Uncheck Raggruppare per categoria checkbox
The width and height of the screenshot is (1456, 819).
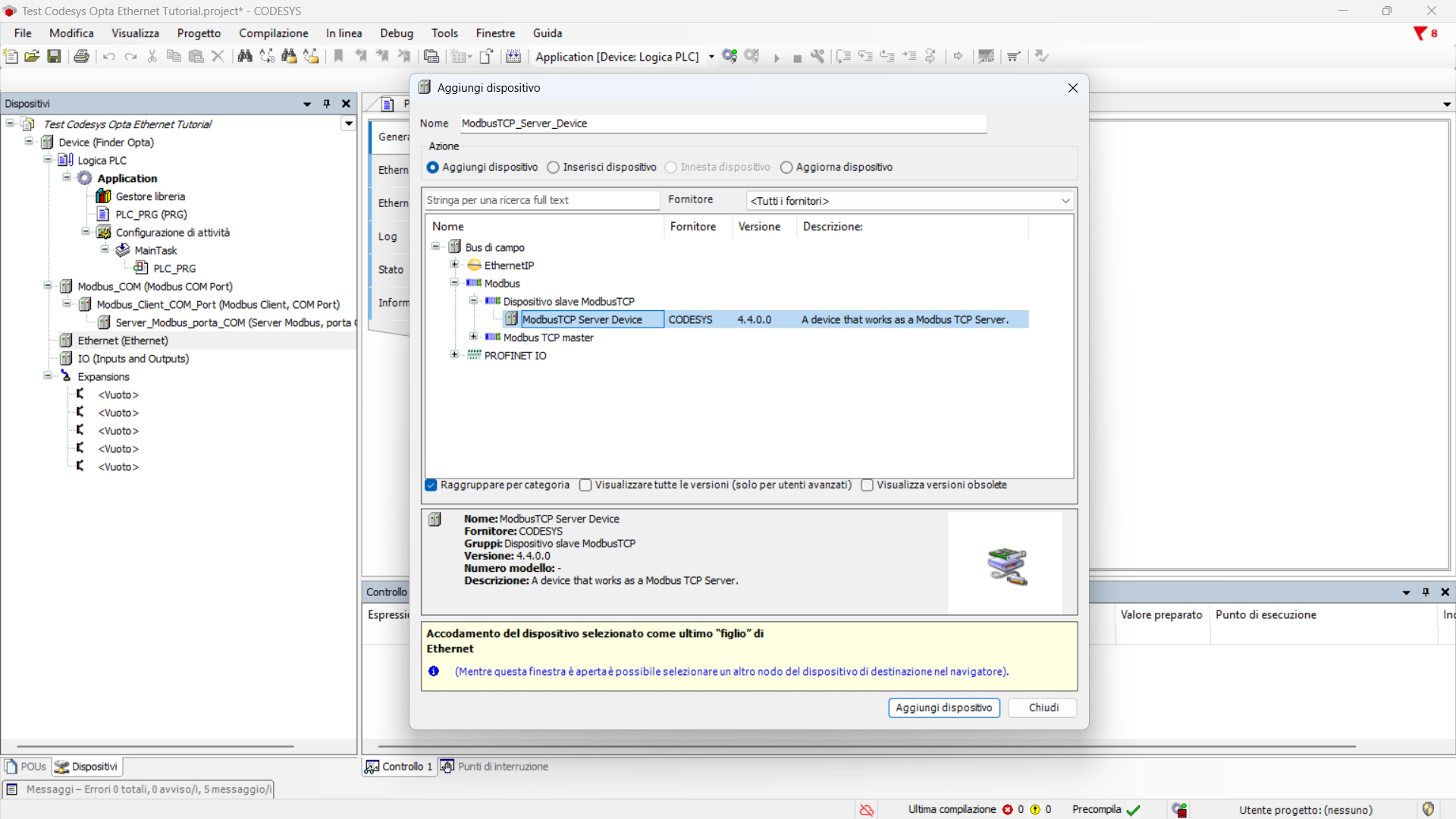click(x=431, y=485)
